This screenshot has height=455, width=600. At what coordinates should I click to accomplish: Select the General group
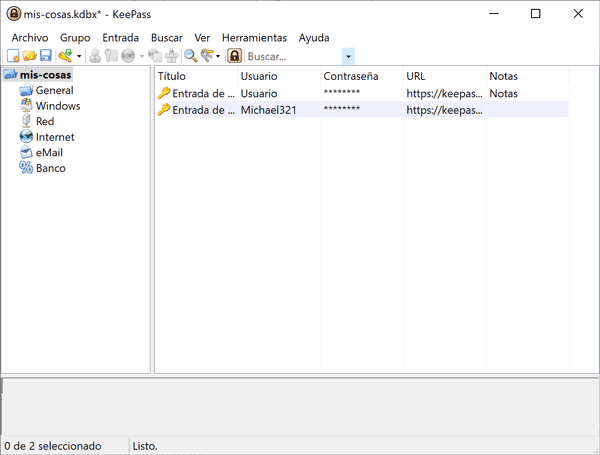point(54,90)
